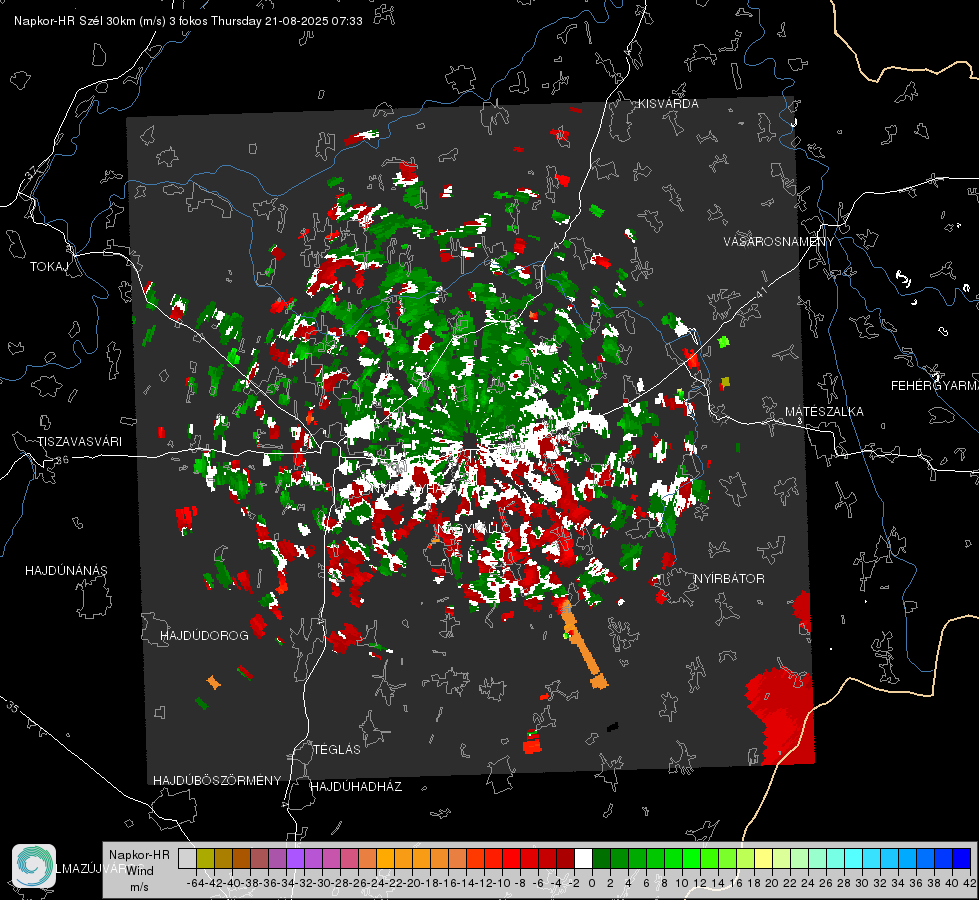
Task: Click the TISZAVASVÁRI town label
Action: (79, 442)
